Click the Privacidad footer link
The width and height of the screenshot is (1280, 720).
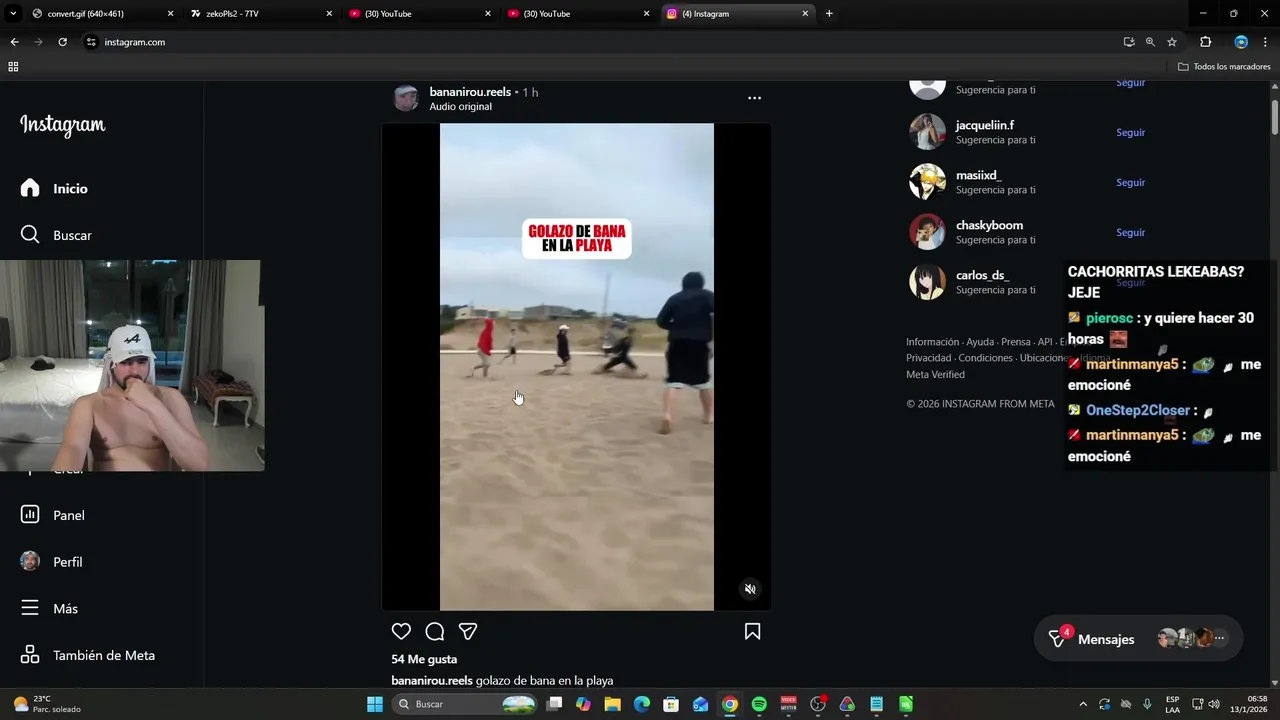(929, 358)
